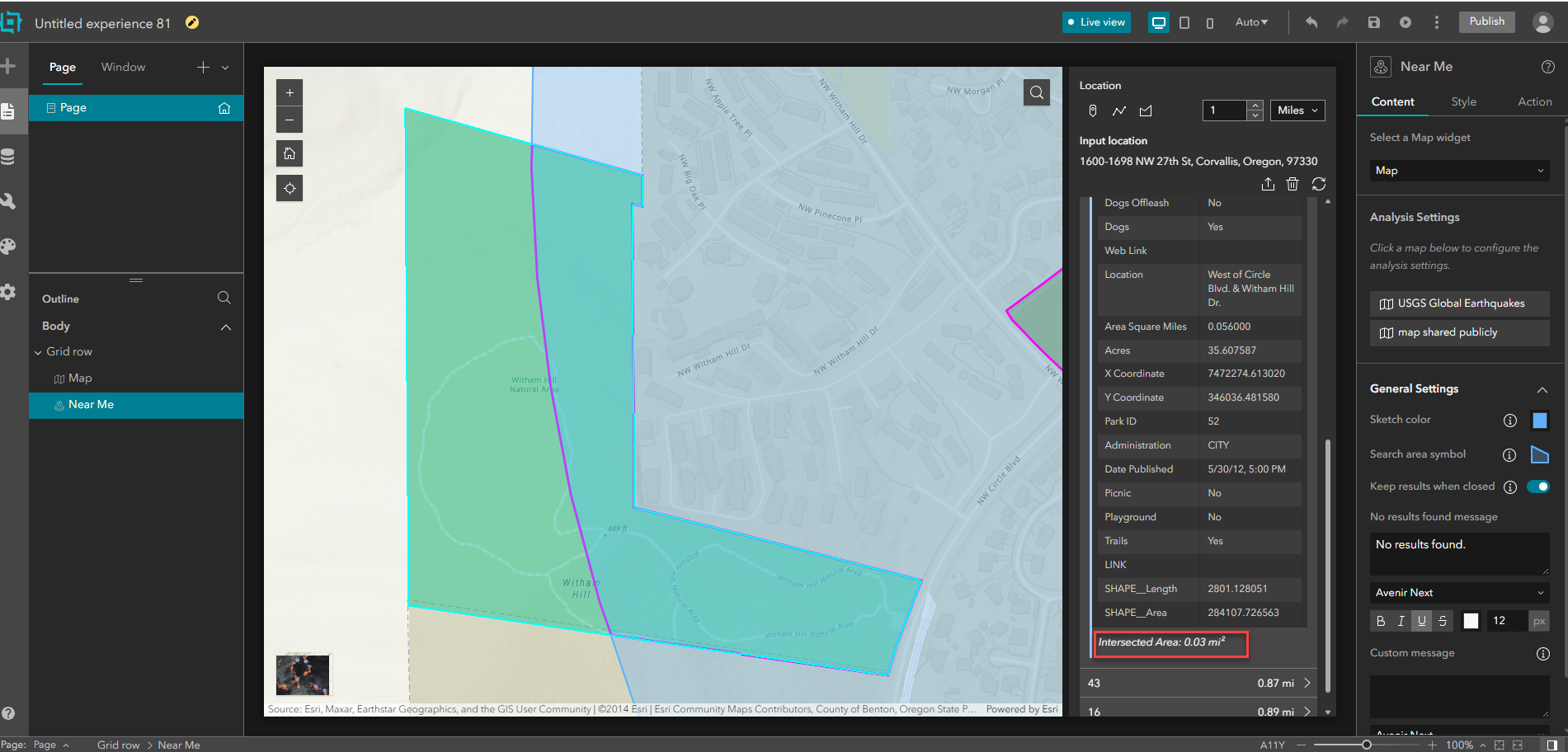Toggle Live view mode
The width and height of the screenshot is (1568, 752).
click(1095, 22)
